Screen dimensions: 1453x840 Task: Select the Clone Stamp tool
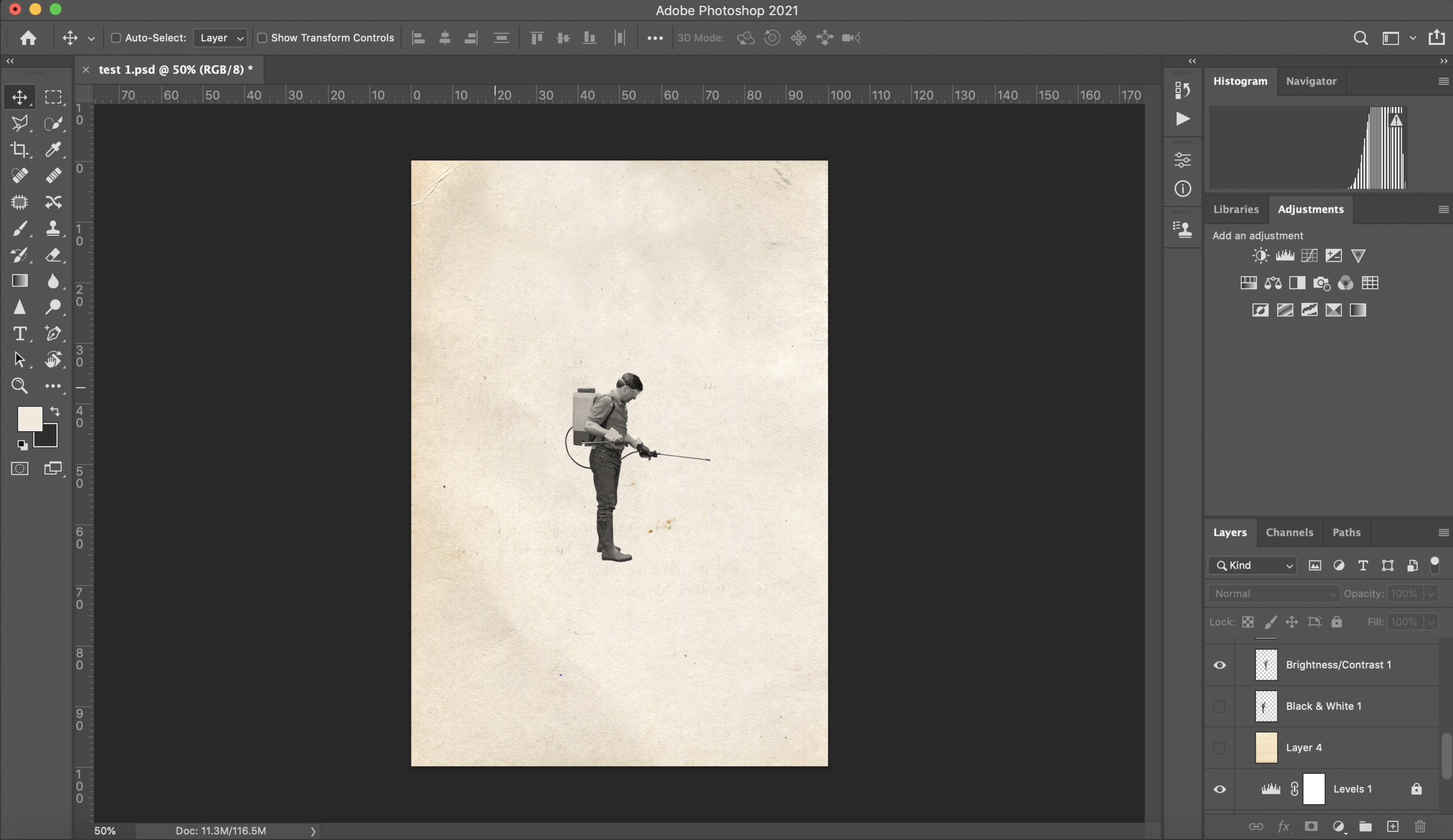(x=53, y=228)
